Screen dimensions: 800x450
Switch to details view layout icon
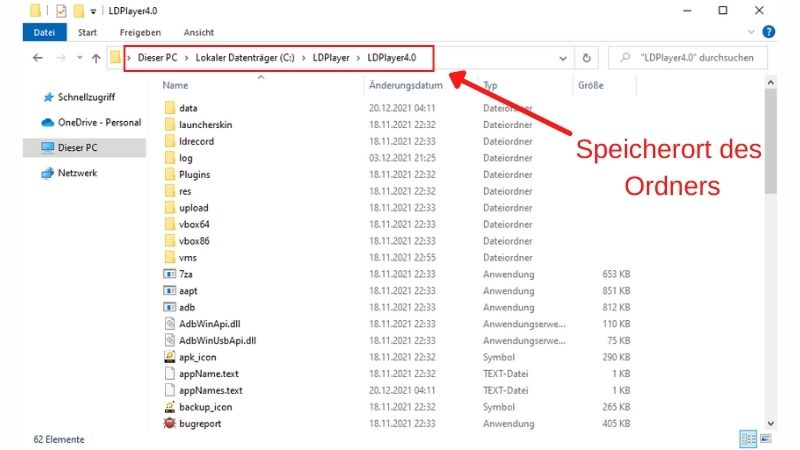748,439
